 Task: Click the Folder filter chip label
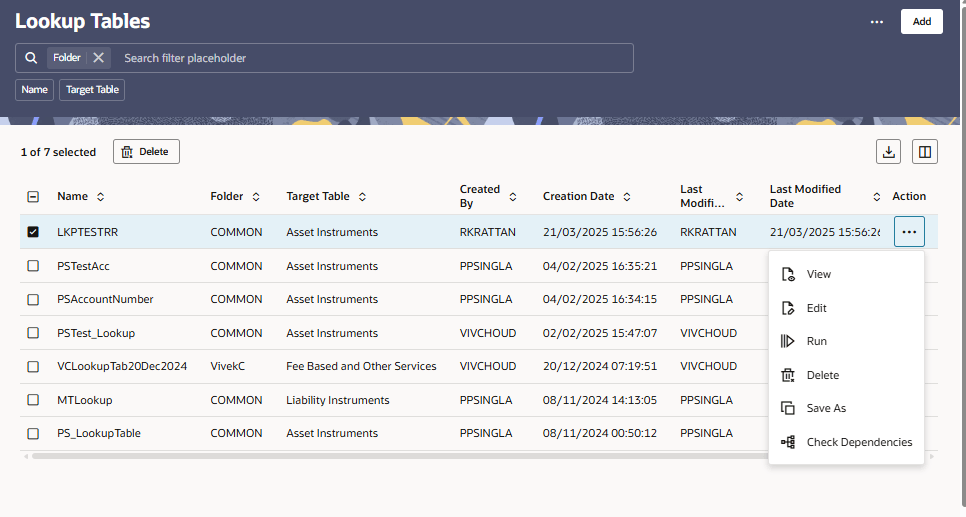67,58
